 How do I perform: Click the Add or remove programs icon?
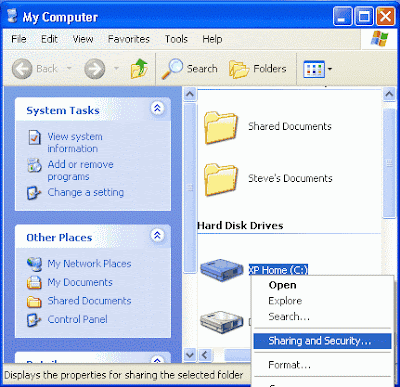(34, 165)
